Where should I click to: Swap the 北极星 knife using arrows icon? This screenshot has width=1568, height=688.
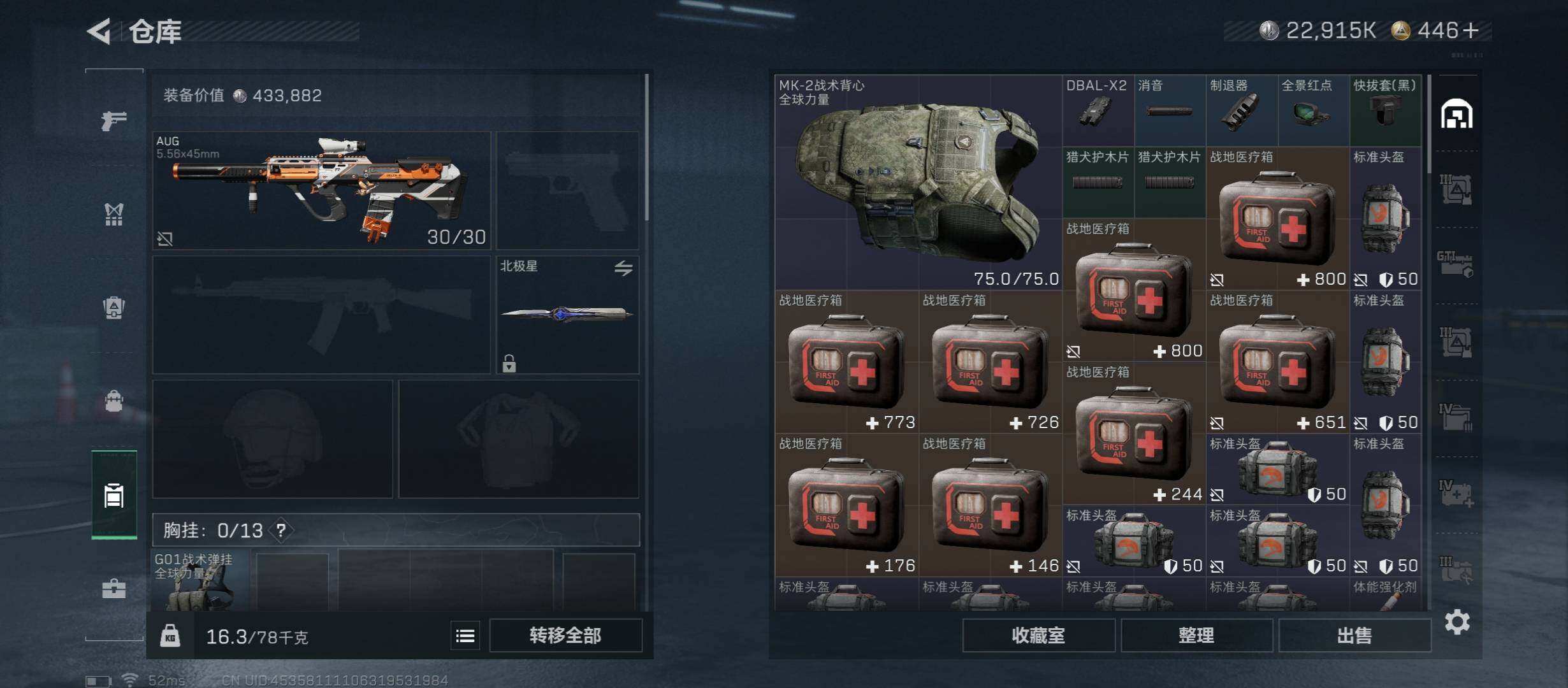(623, 268)
